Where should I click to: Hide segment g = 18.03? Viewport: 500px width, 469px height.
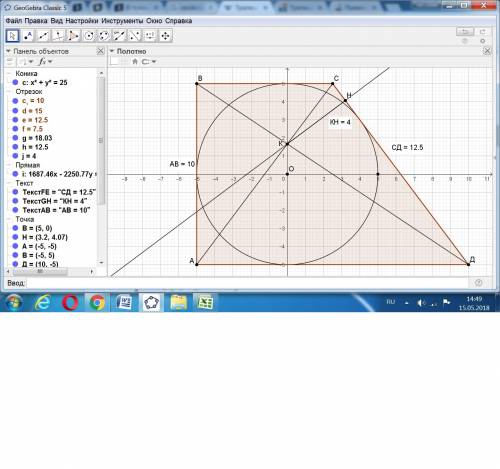click(15, 138)
